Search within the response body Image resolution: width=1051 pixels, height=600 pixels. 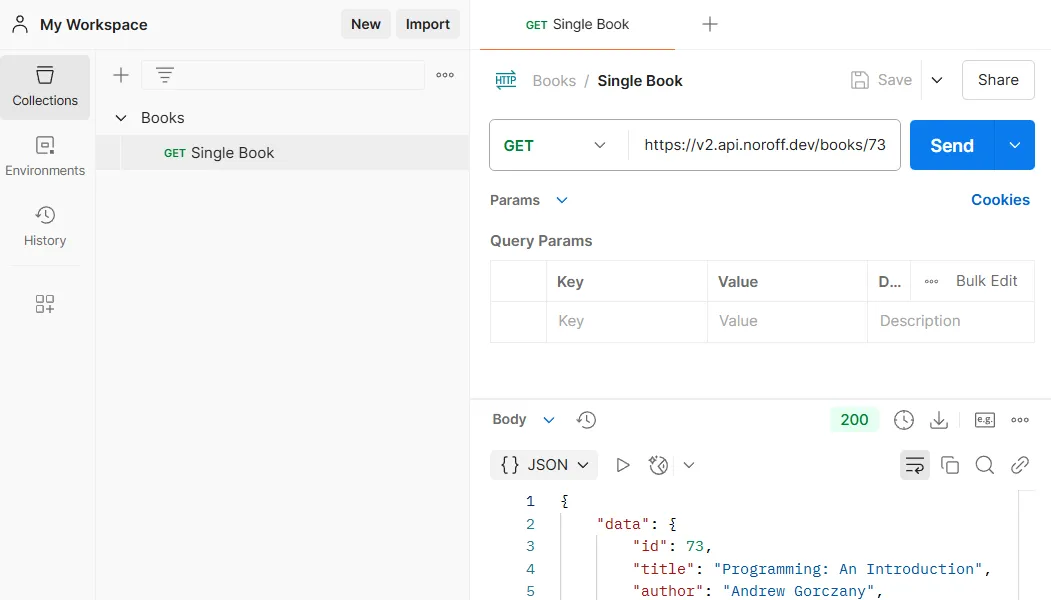[x=985, y=465]
